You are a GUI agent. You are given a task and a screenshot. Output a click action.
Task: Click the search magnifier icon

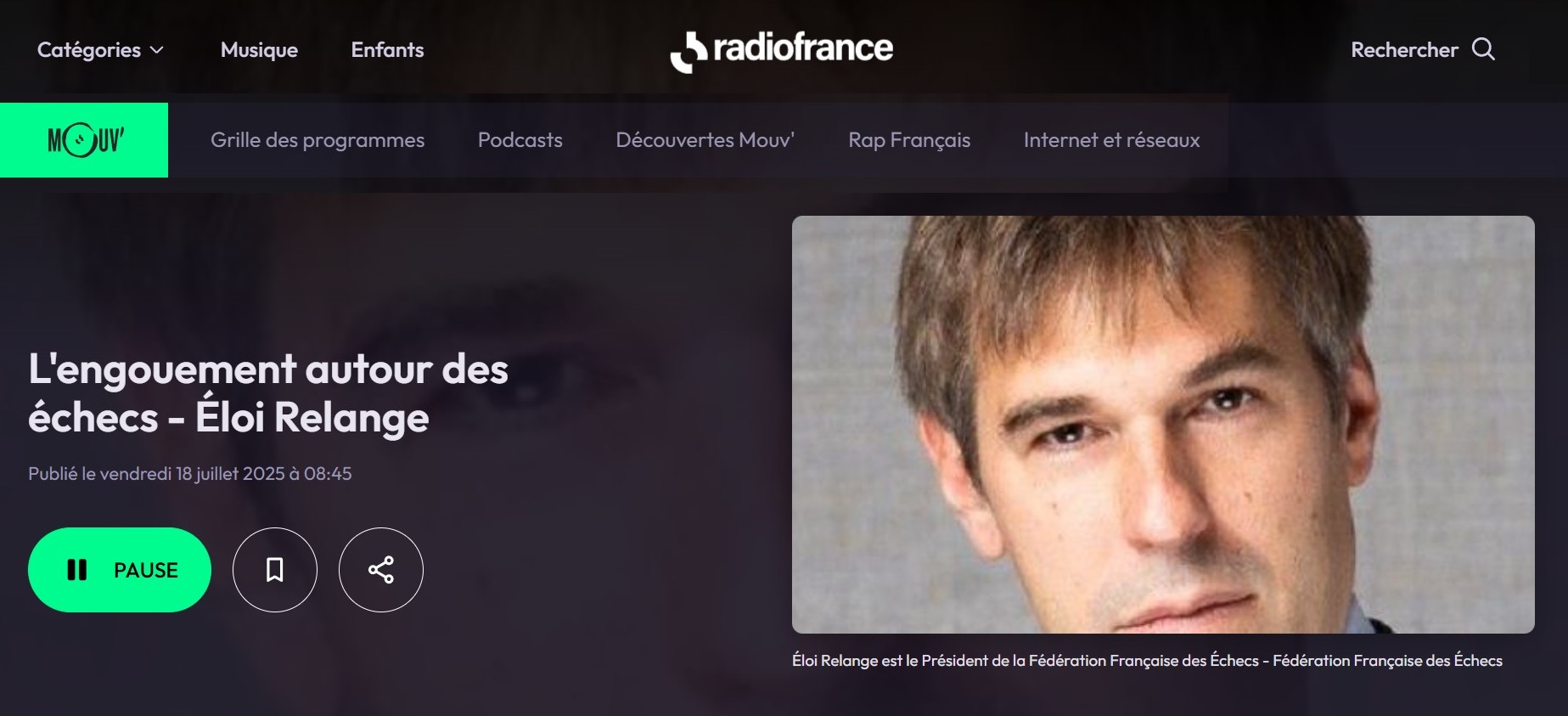pyautogui.click(x=1483, y=49)
